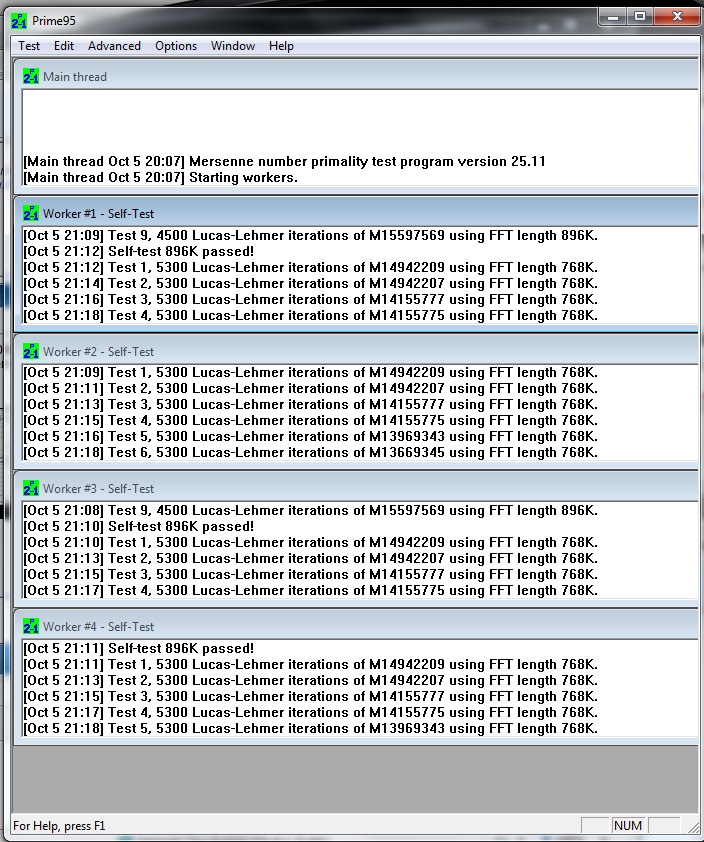Open the Edit menu
Screen dimensions: 704x842
coord(64,46)
